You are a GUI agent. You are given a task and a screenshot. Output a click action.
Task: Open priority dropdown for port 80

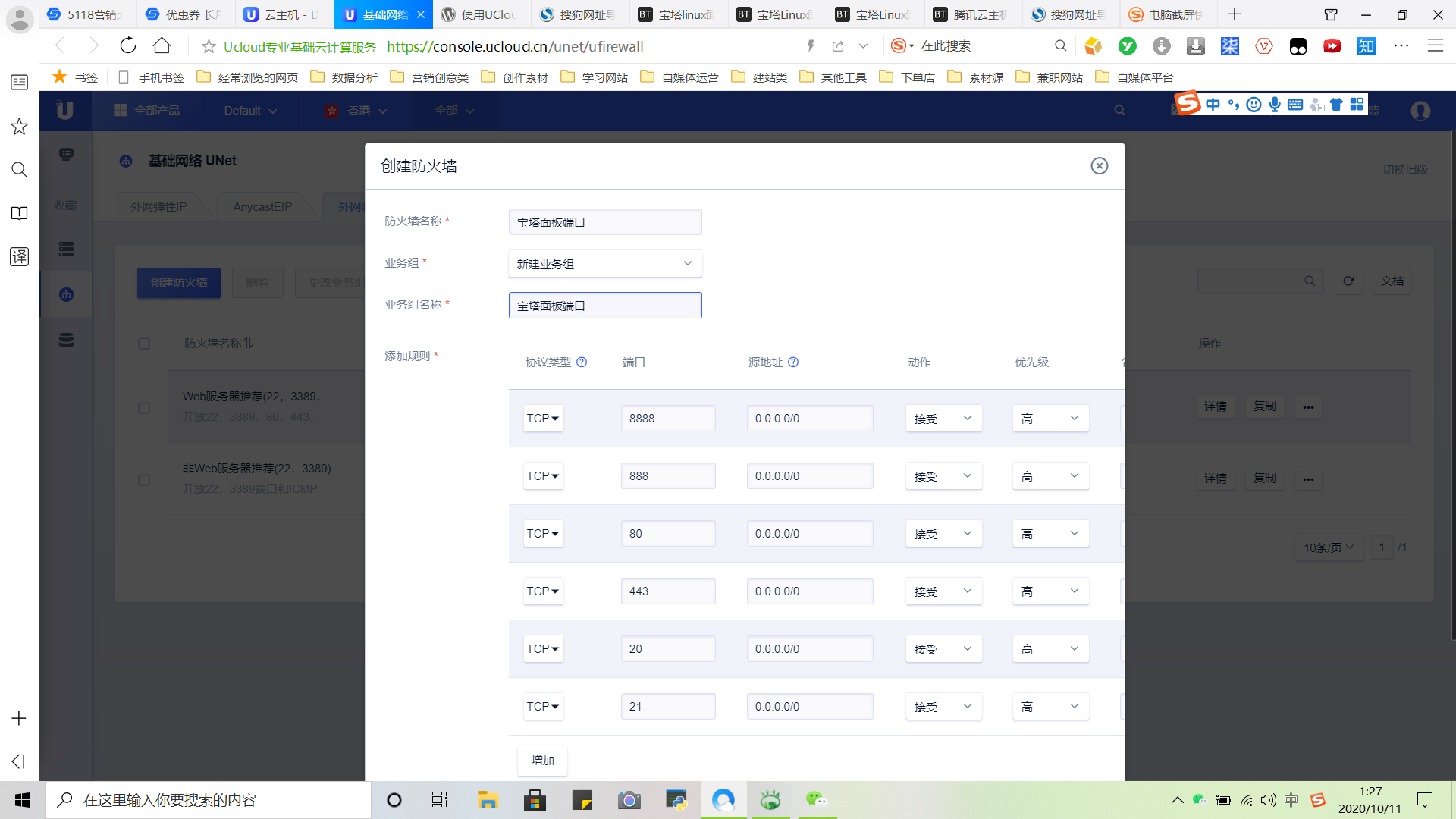point(1050,534)
